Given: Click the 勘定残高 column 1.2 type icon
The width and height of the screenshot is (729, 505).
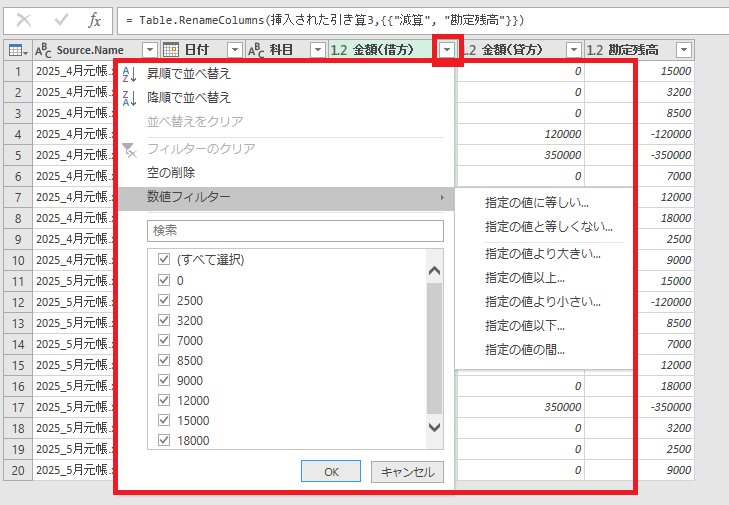Looking at the screenshot, I should pos(594,50).
